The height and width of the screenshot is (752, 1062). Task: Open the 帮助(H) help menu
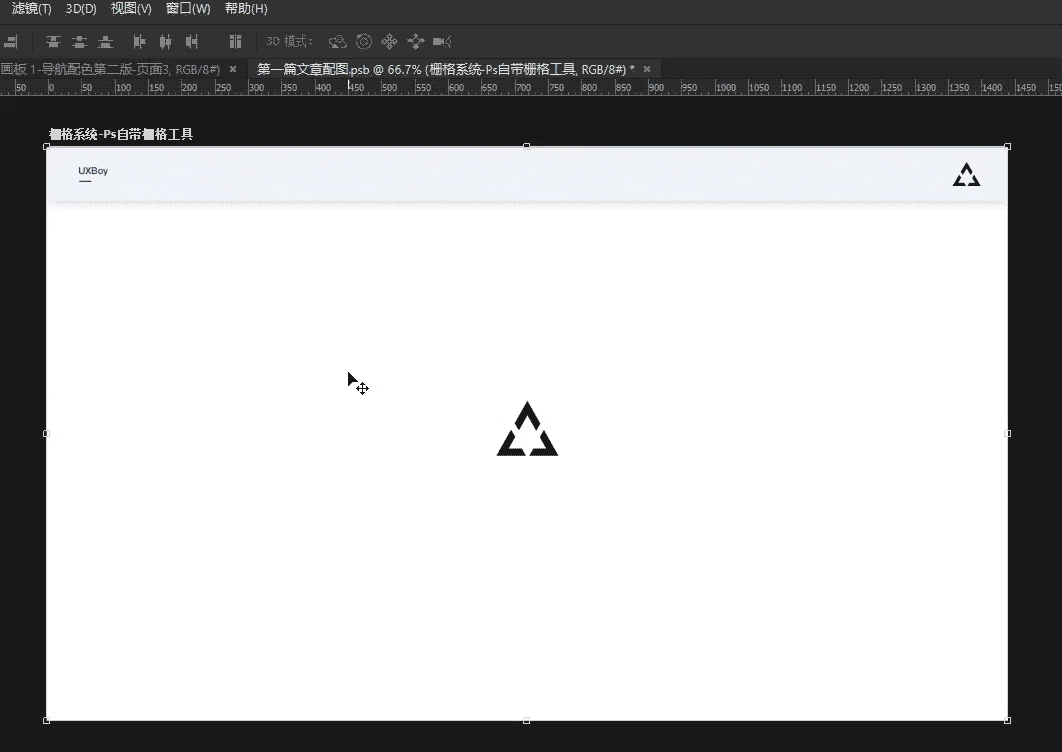[246, 9]
